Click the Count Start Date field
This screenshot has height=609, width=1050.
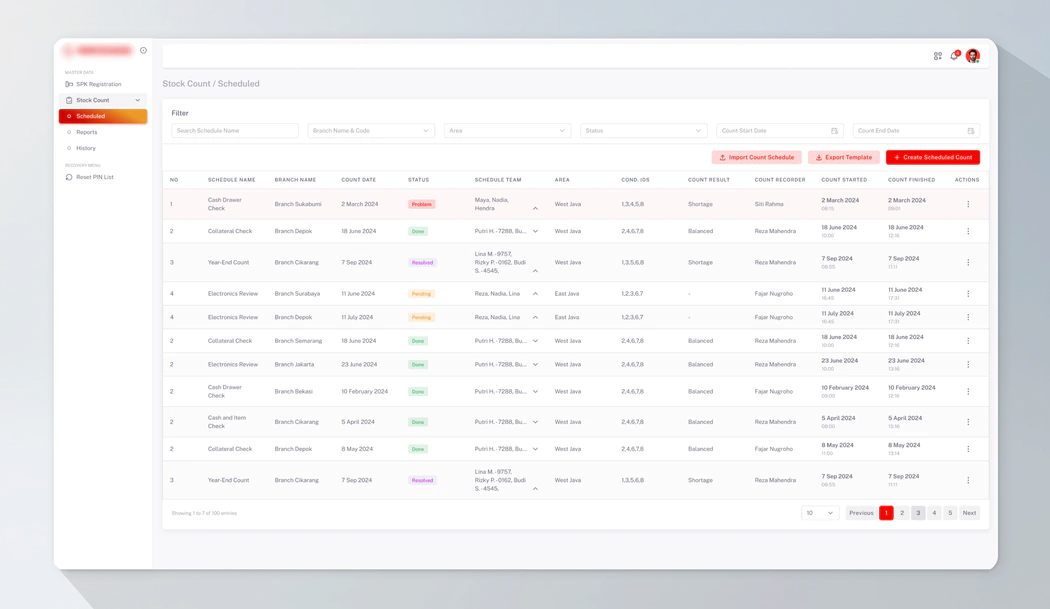(x=779, y=131)
